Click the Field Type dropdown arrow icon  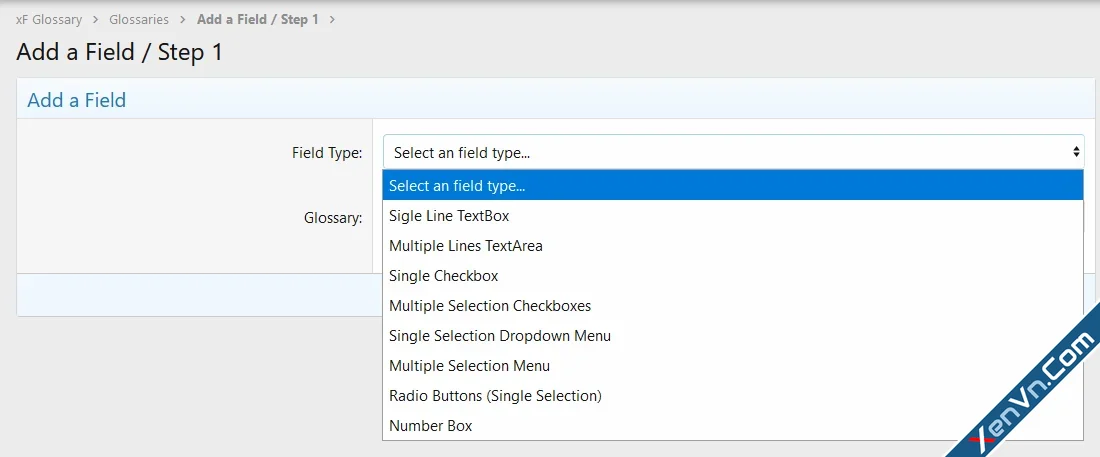pyautogui.click(x=1076, y=152)
